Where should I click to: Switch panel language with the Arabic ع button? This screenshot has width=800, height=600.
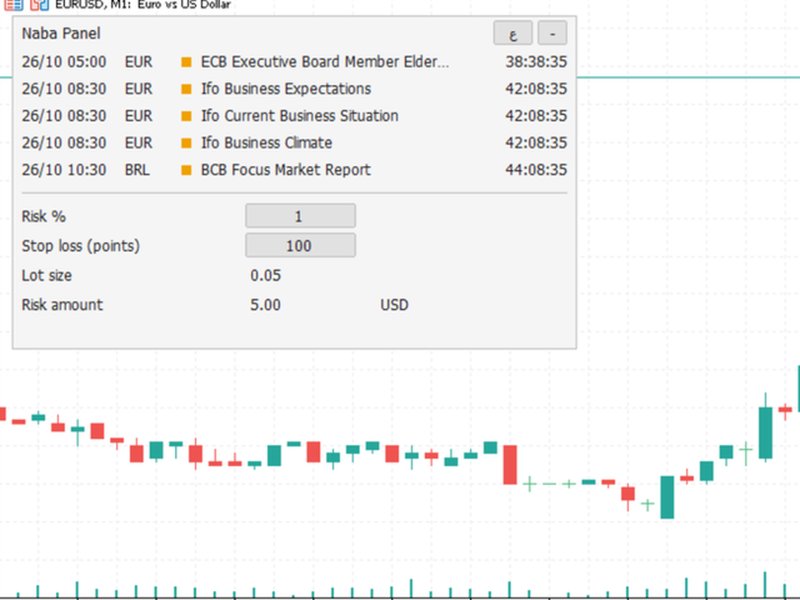click(513, 34)
